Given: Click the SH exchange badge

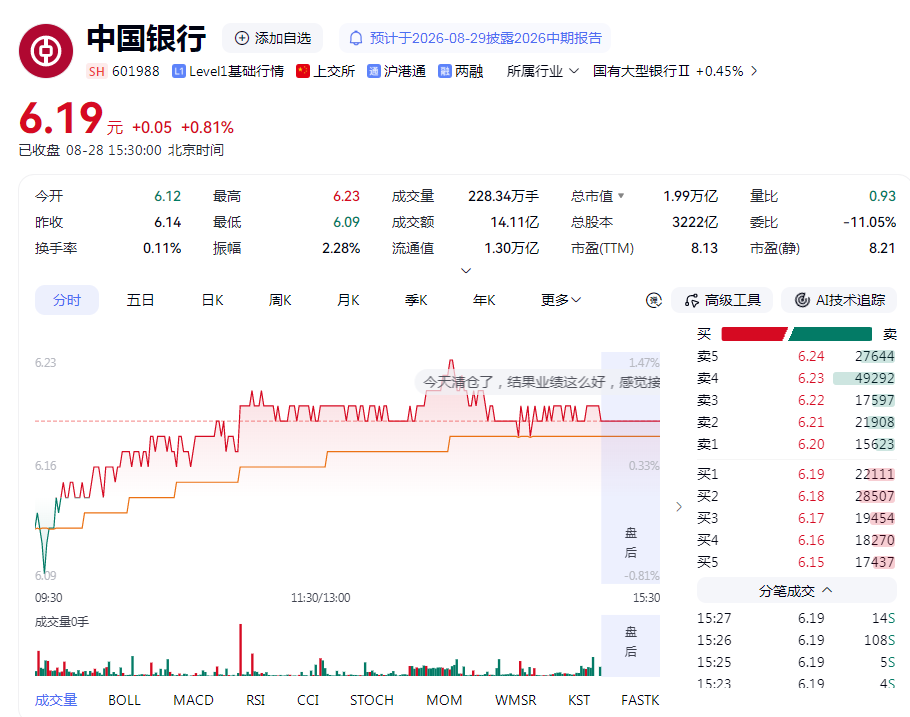Looking at the screenshot, I should (97, 71).
